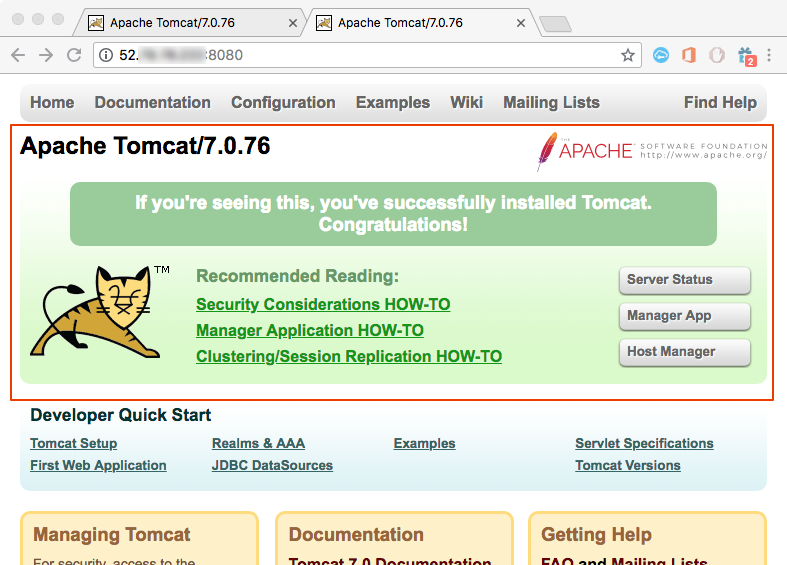Open the Tomcat Versions link
Viewport: 787px width, 565px height.
click(x=628, y=466)
